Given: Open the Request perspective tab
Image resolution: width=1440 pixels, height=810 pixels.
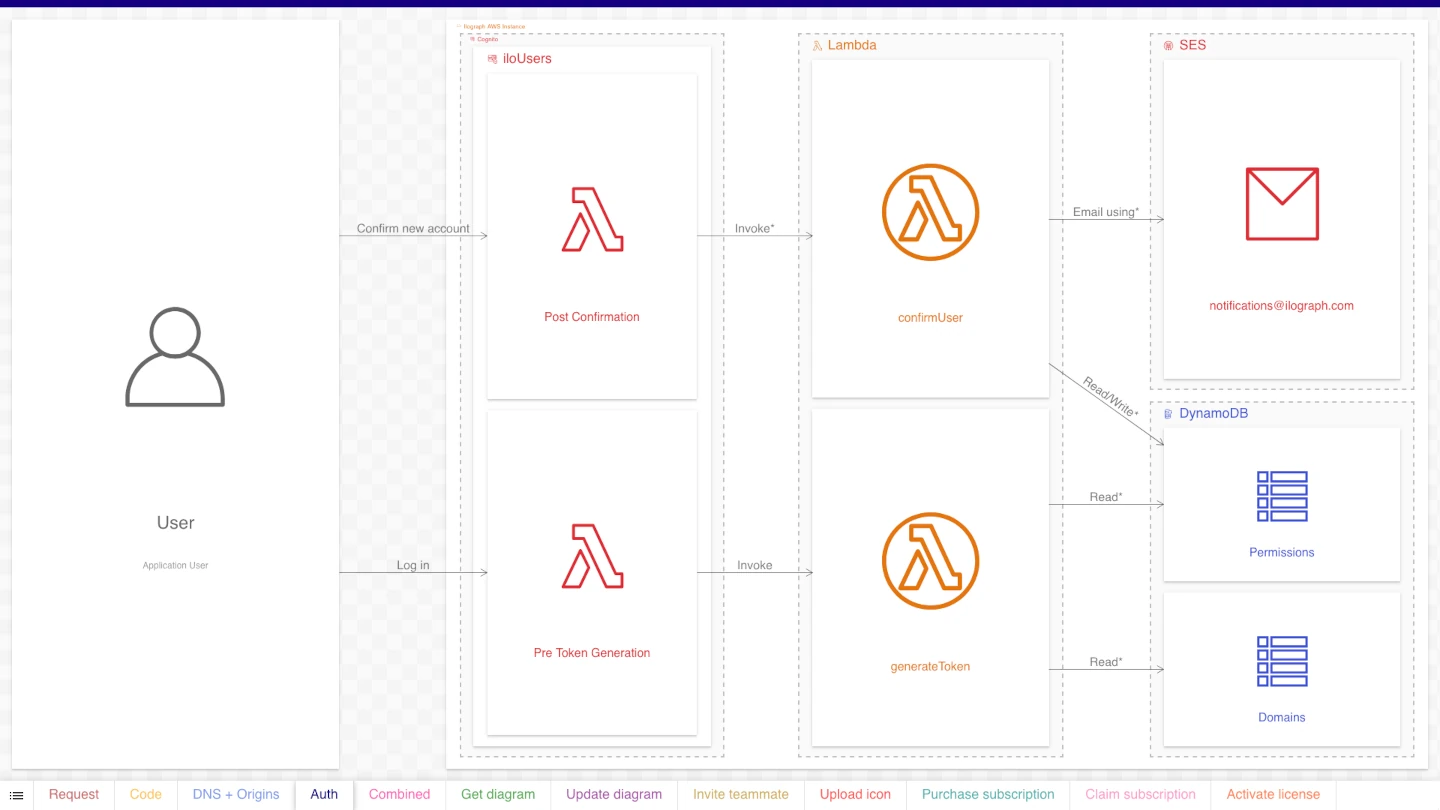Looking at the screenshot, I should (74, 794).
